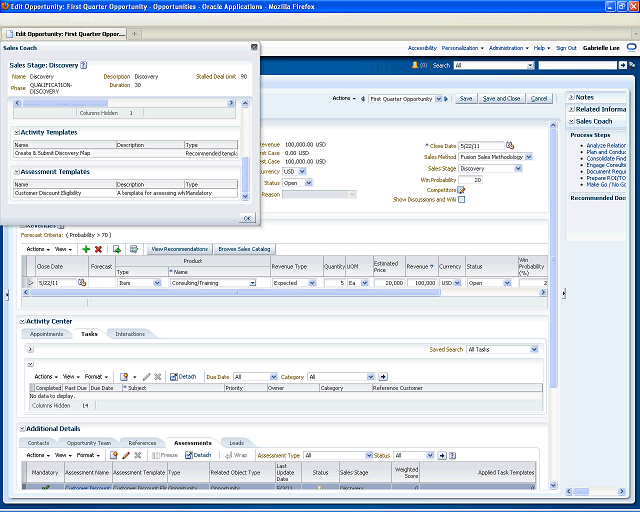The image size is (640, 512).
Task: Expand Notes panel
Action: [x=572, y=97]
